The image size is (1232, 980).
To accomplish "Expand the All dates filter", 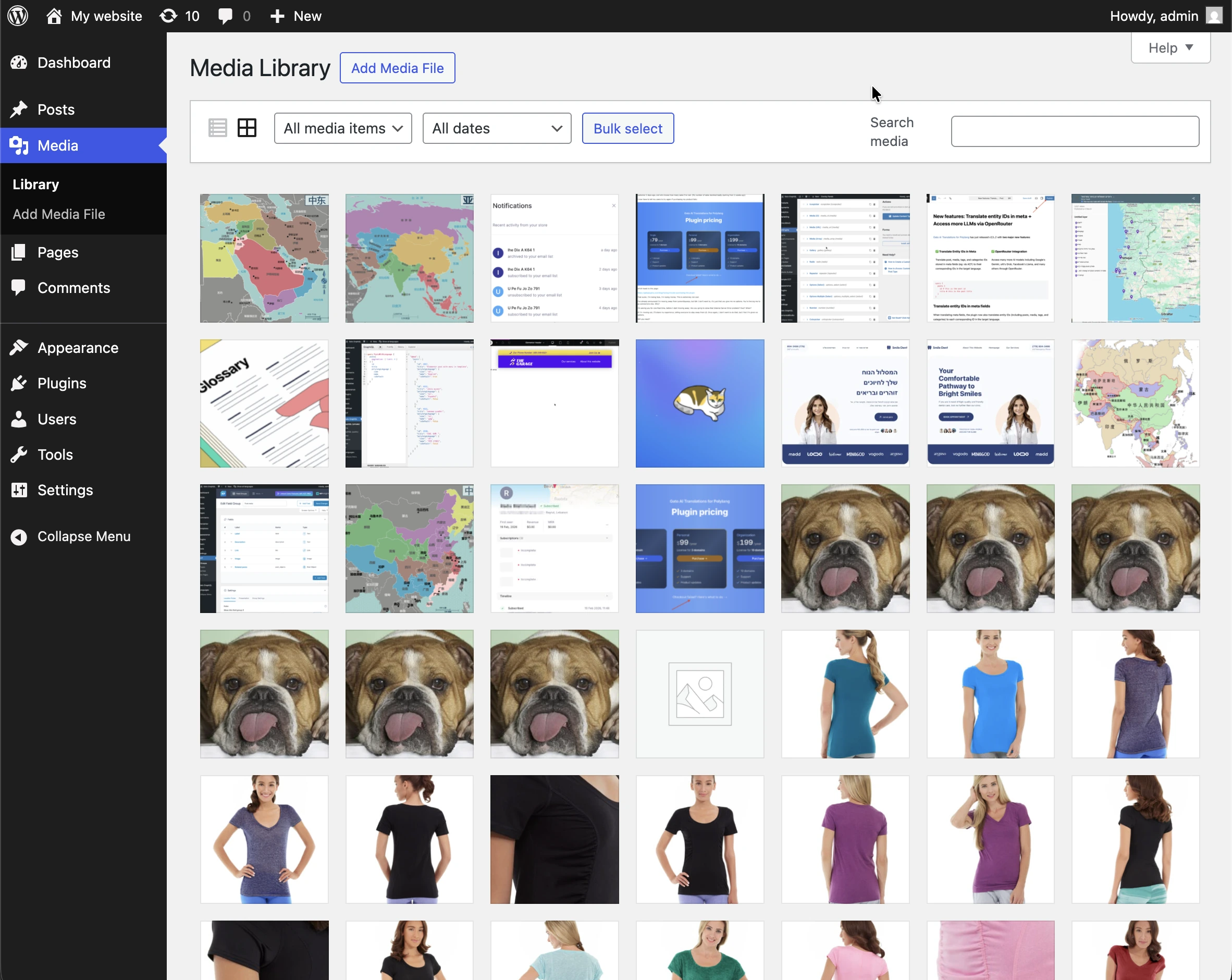I will [x=496, y=128].
